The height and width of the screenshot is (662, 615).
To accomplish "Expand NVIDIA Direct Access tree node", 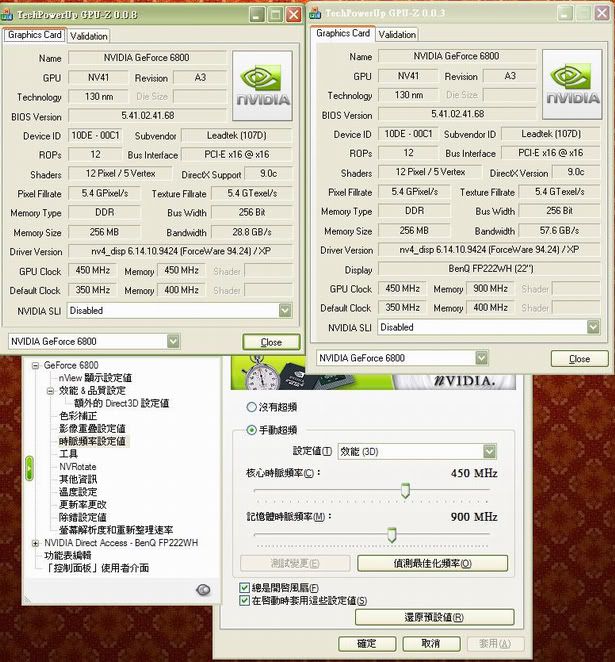I will 35,543.
